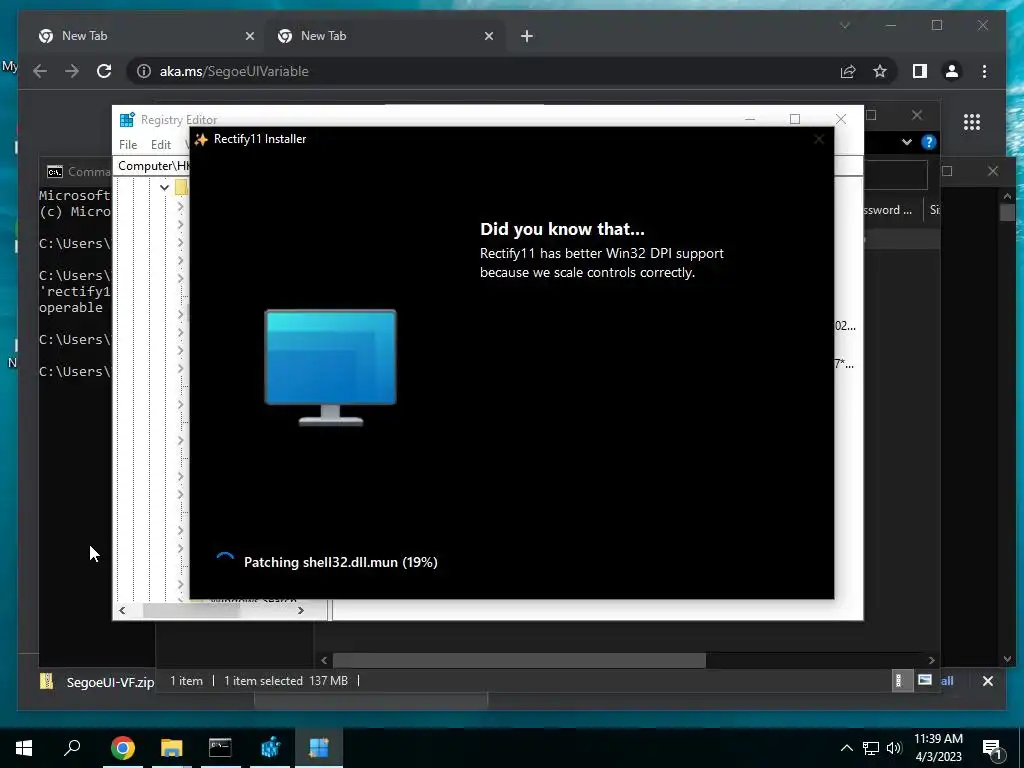The height and width of the screenshot is (768, 1024).
Task: Click the volume speaker tray icon
Action: pos(894,748)
